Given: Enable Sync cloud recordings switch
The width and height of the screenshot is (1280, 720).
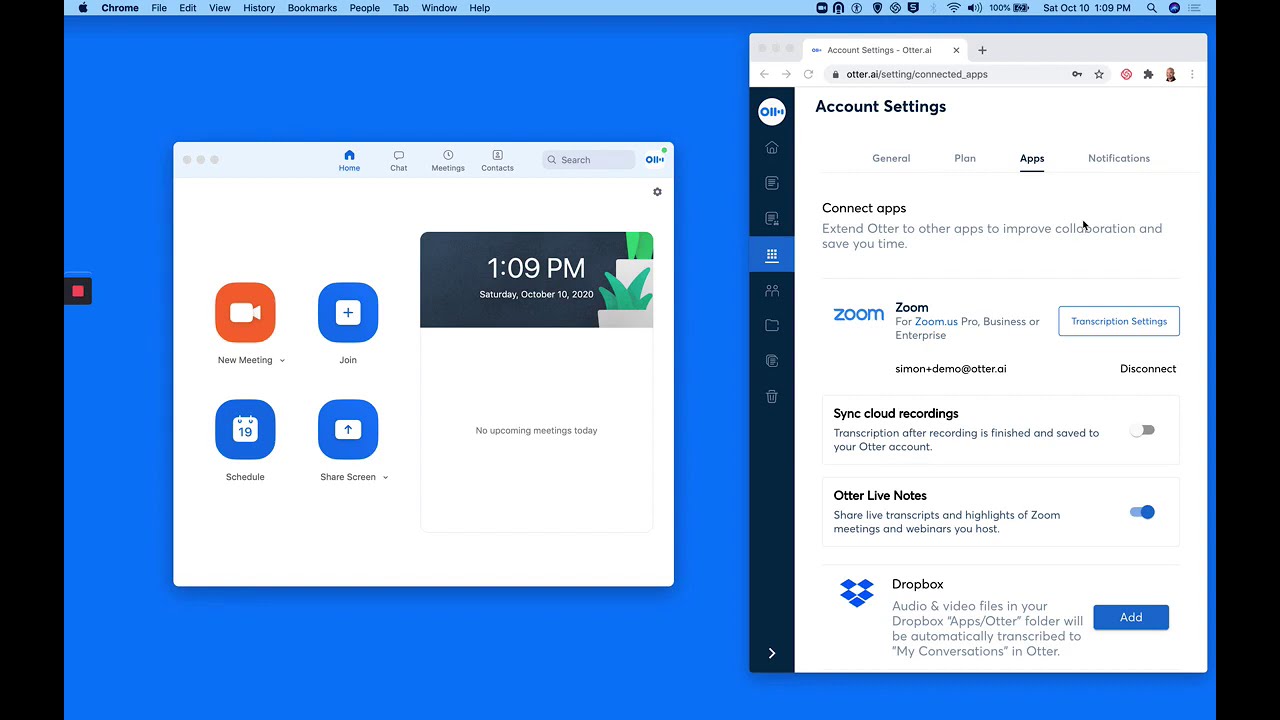Looking at the screenshot, I should pyautogui.click(x=1142, y=430).
